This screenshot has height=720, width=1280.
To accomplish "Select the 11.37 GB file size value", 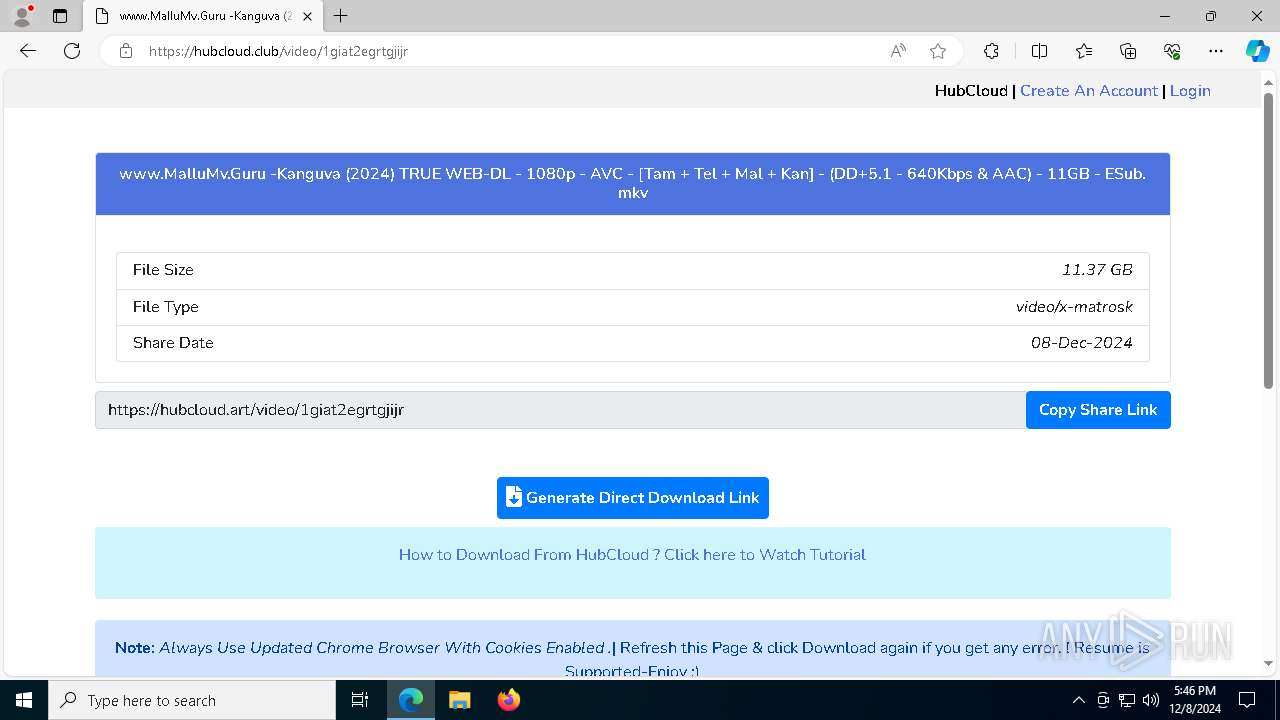I will 1097,270.
